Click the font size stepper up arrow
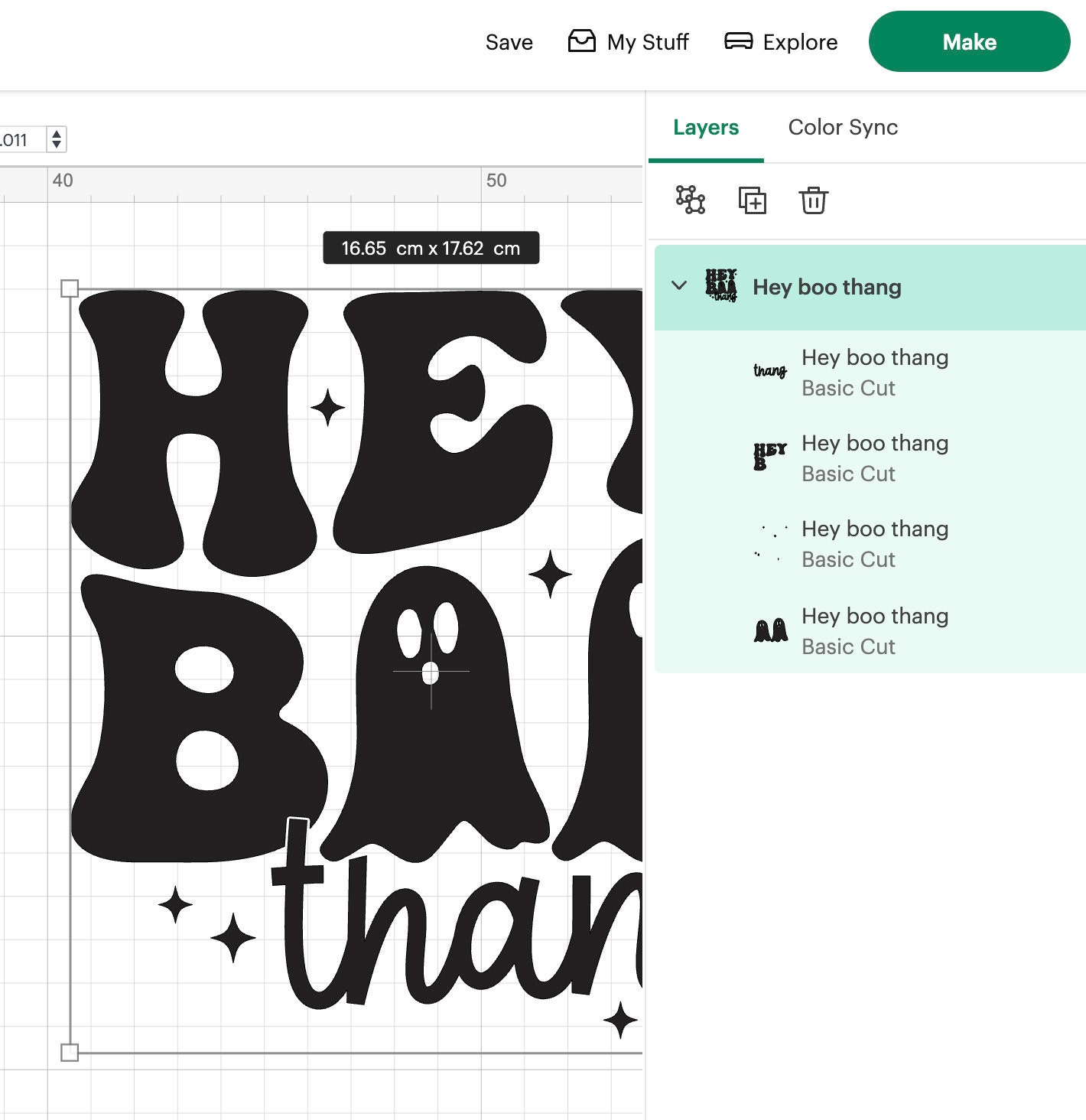Screen dimensions: 1086x1120 [57, 135]
